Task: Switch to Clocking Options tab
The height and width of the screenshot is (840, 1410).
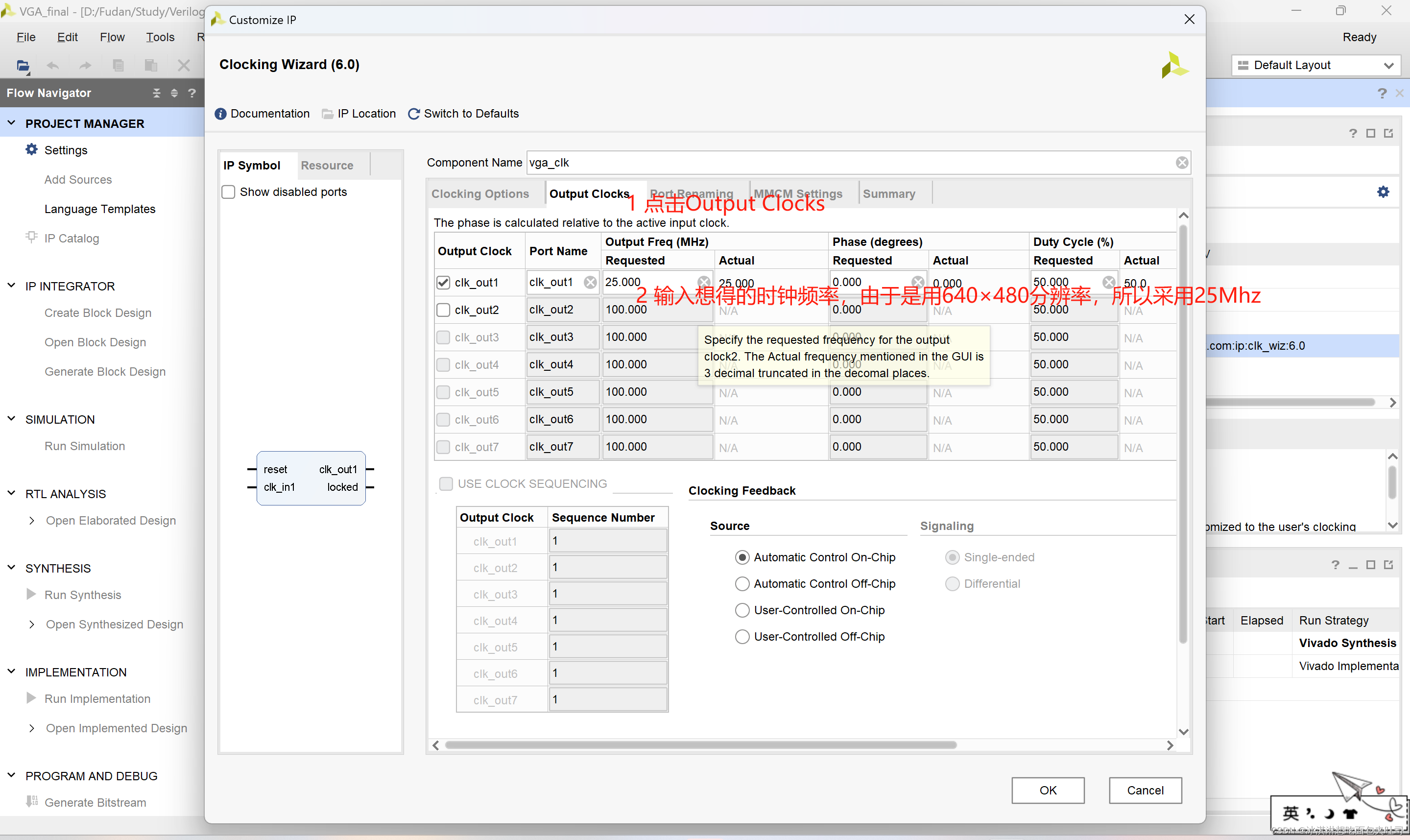Action: (480, 193)
